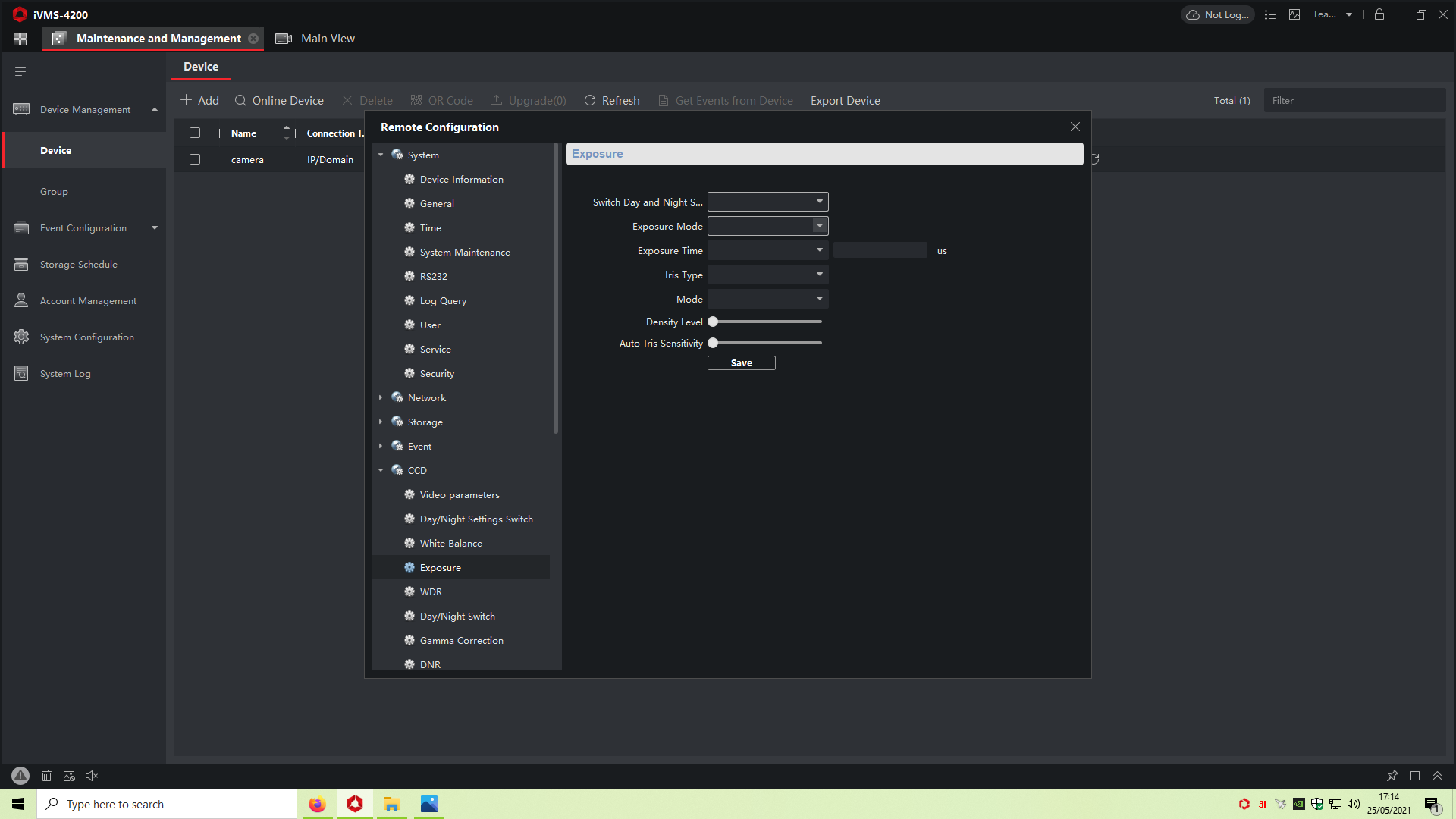The image size is (1456, 819).
Task: Click the mute speaker icon in bottom bar
Action: [92, 776]
